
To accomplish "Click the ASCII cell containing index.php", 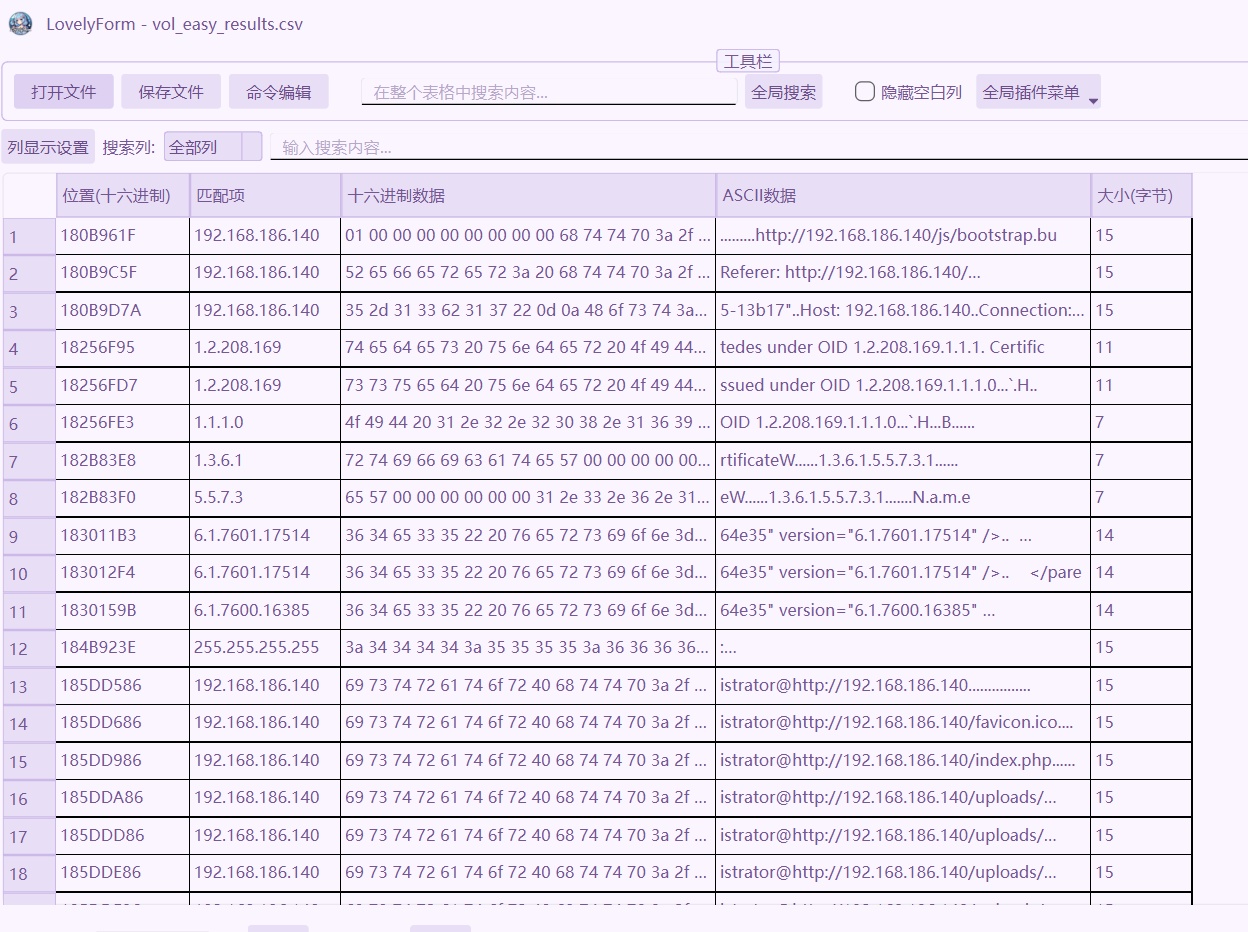I will tap(903, 761).
